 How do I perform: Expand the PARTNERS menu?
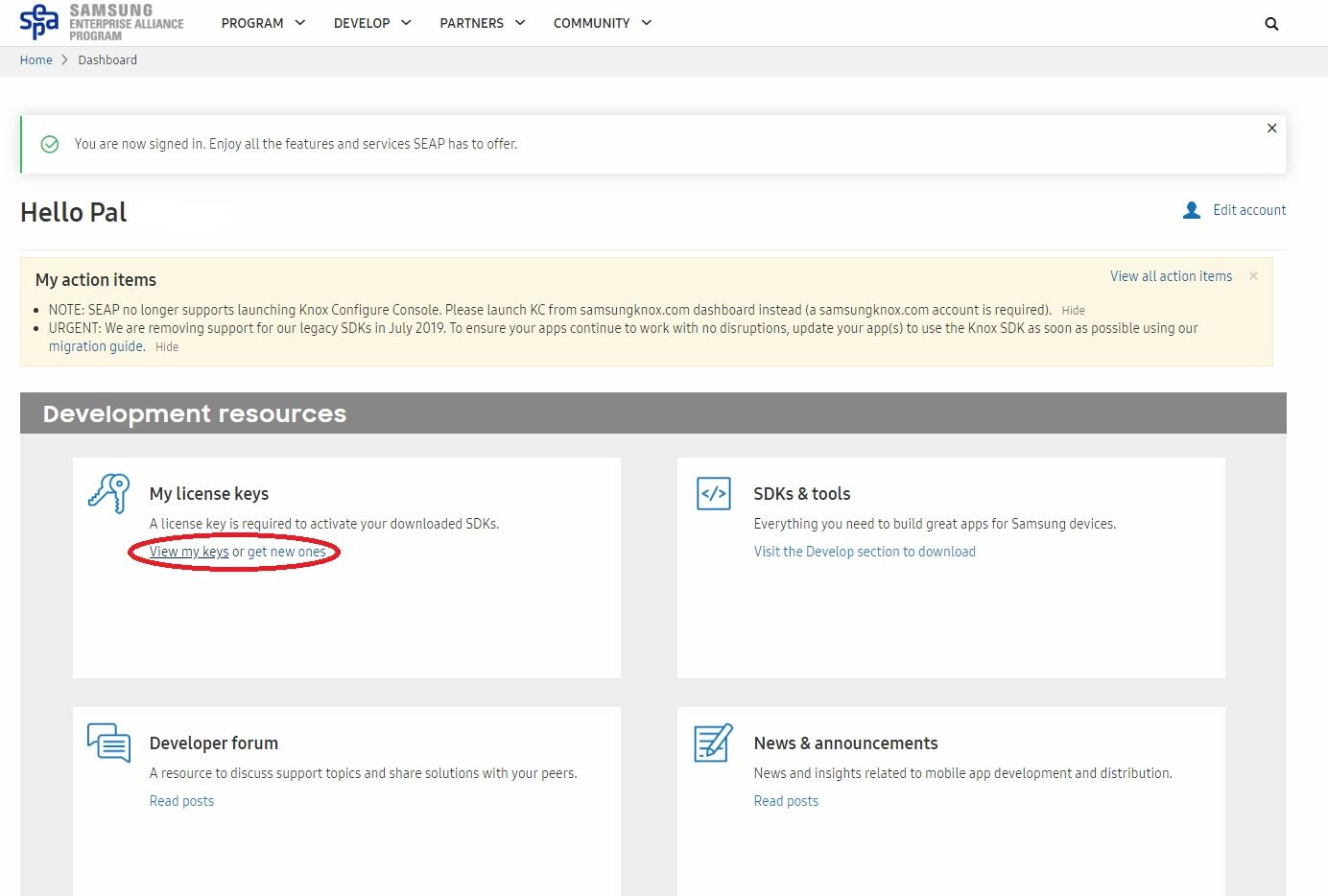483,23
